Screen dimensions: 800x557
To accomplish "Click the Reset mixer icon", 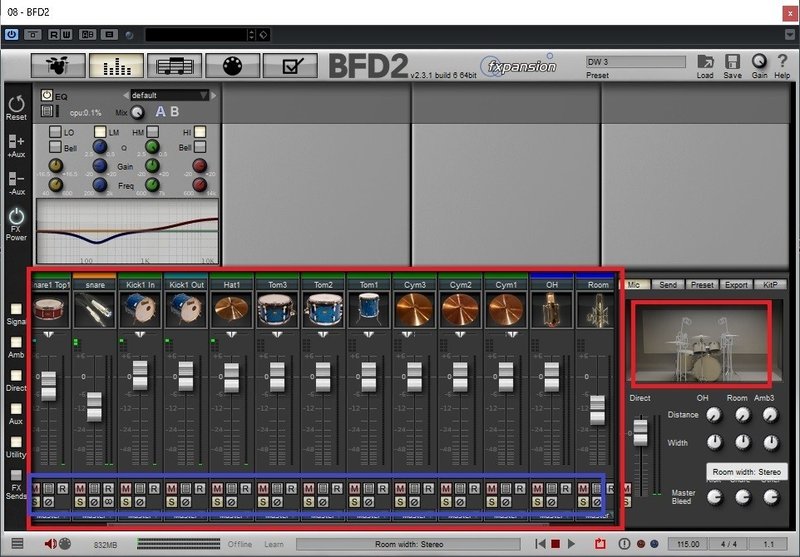I will pos(16,104).
